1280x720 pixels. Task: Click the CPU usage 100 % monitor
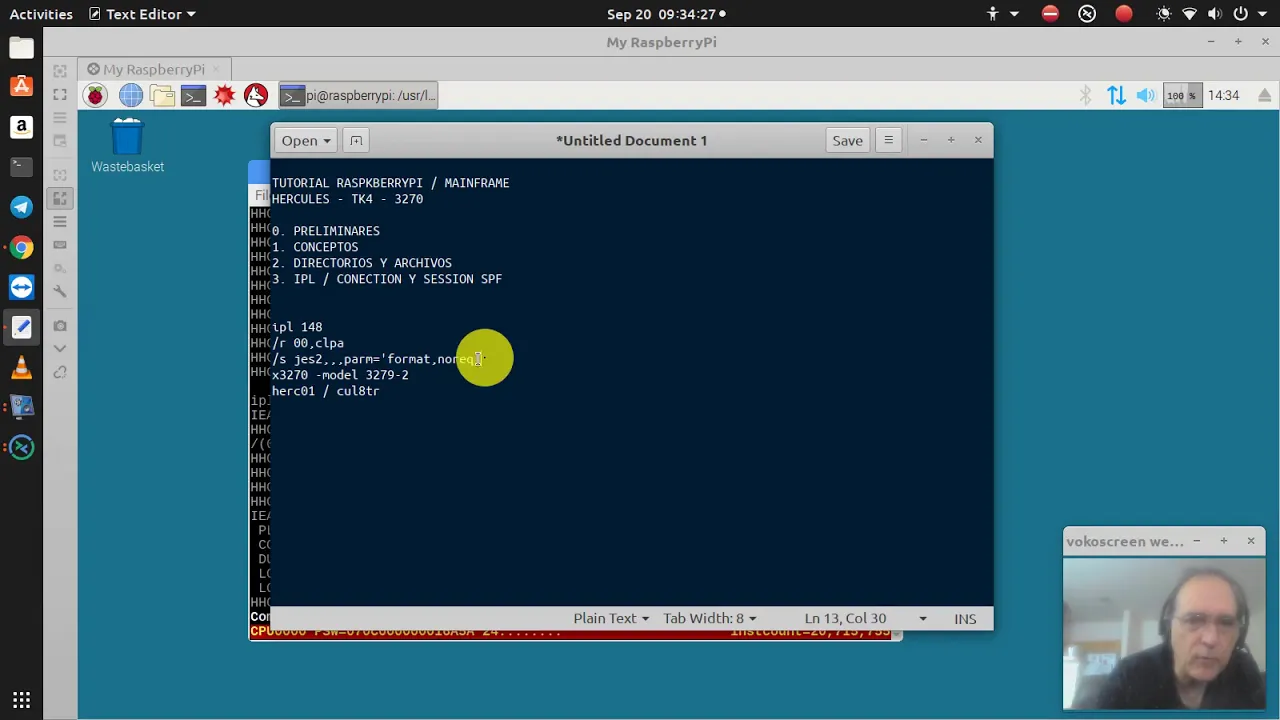pos(1182,96)
